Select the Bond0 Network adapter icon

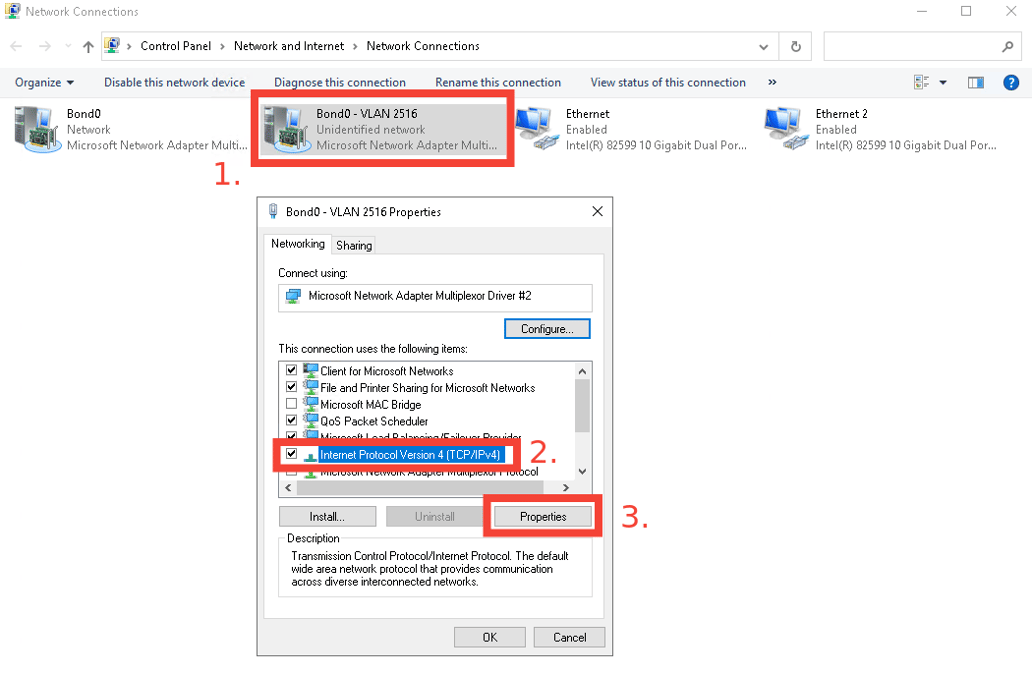[x=37, y=128]
